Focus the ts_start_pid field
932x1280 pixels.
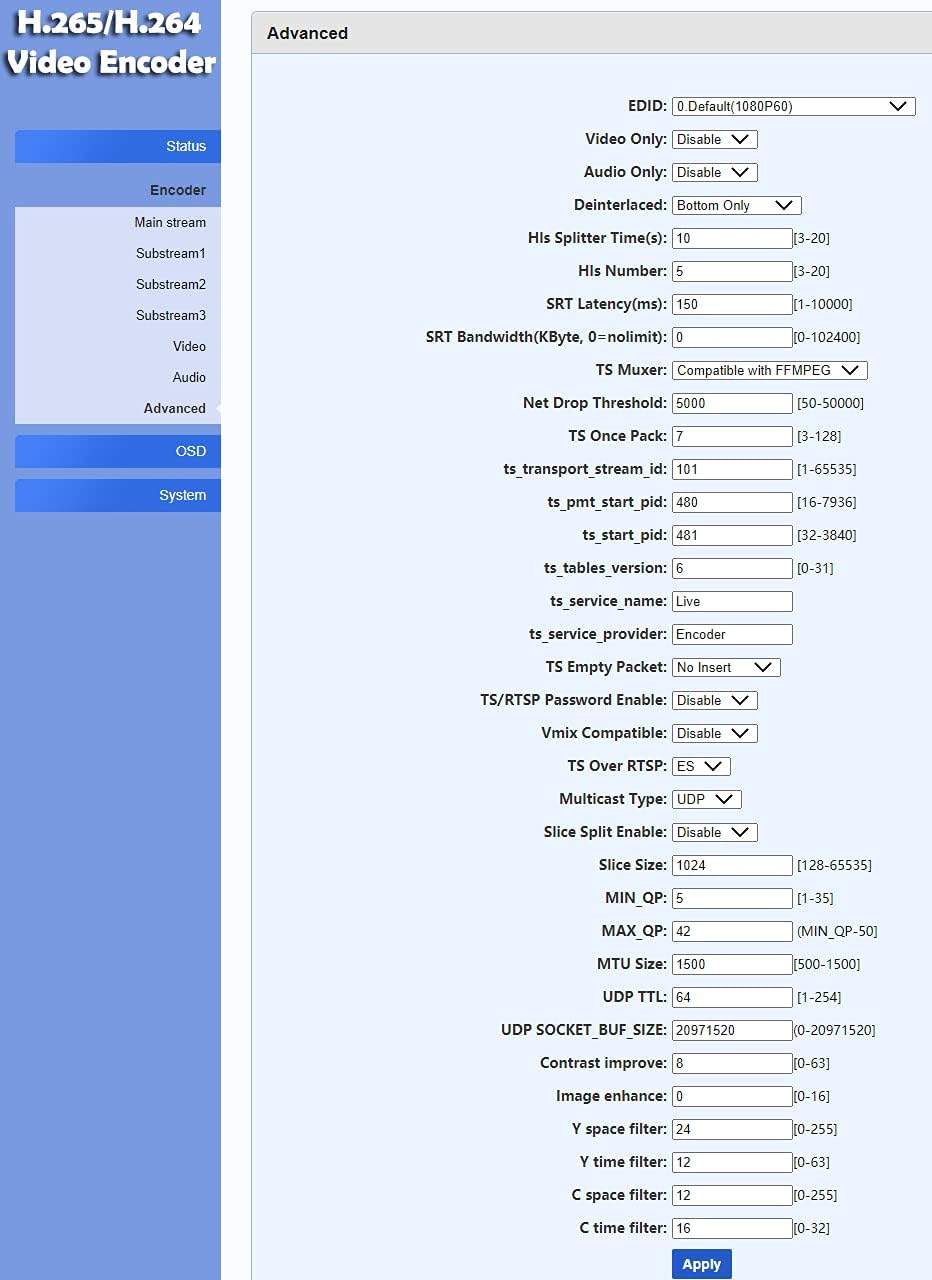[732, 535]
